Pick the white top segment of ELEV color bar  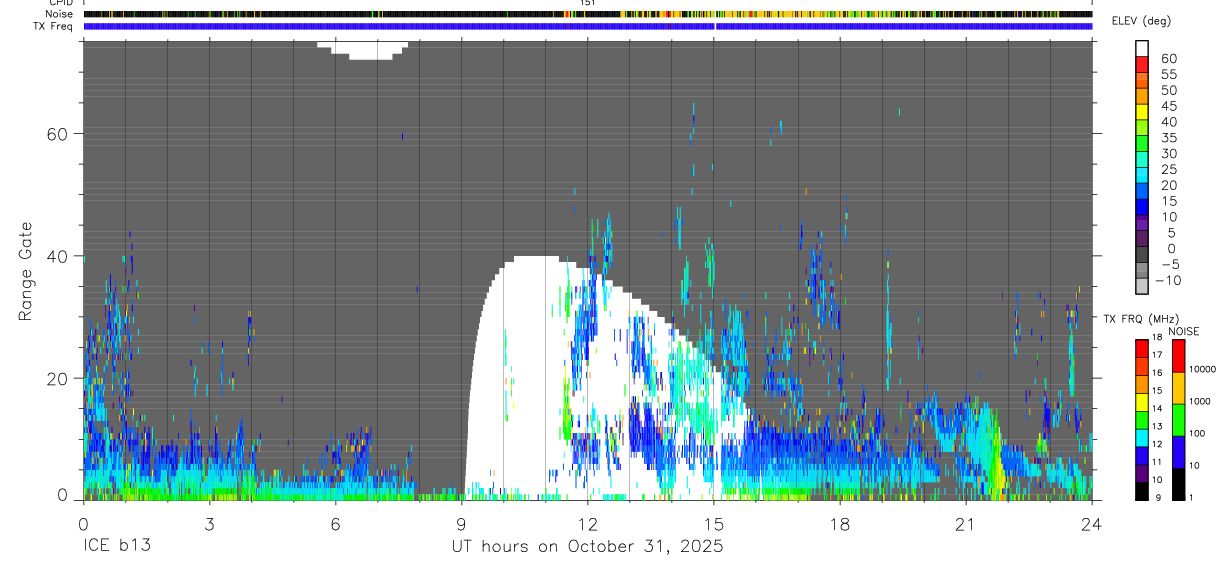(1143, 49)
